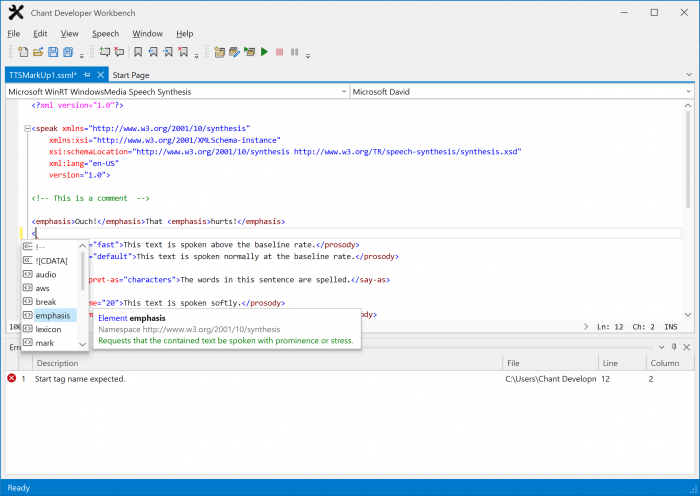Select the ![CDATA[ completion item
Viewport: 700px width, 496px height.
click(x=49, y=261)
